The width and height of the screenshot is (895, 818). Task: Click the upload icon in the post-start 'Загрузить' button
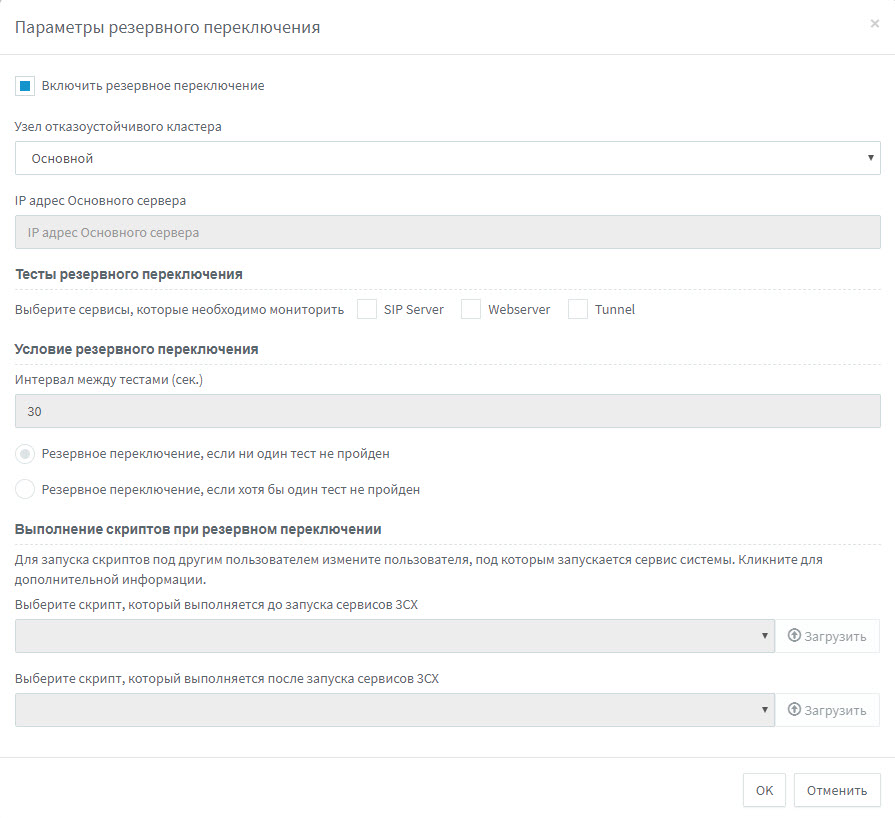(794, 710)
